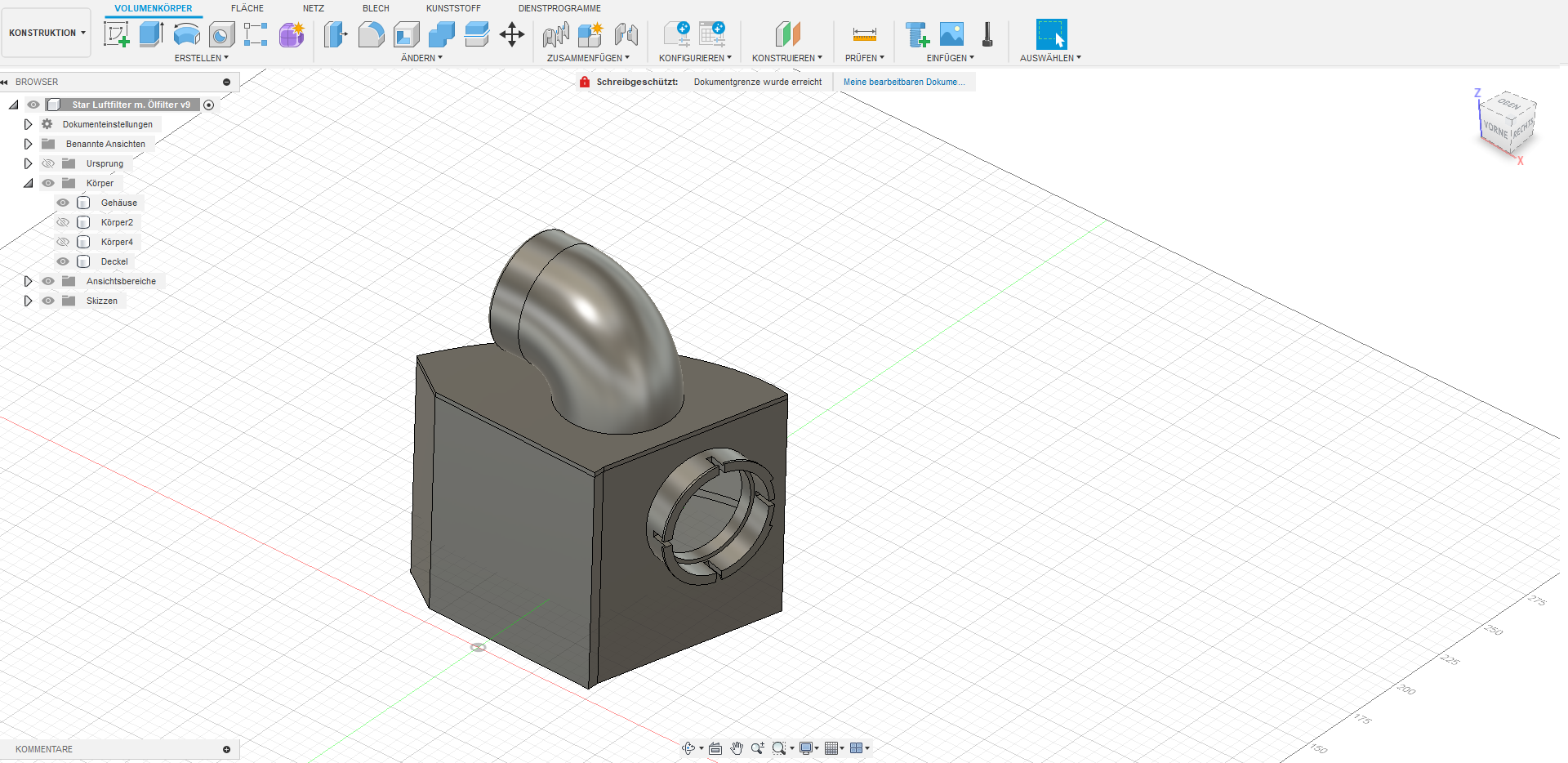Open the KONSTRUKTION workspace dropdown
This screenshot has height=763, width=1568.
[47, 33]
